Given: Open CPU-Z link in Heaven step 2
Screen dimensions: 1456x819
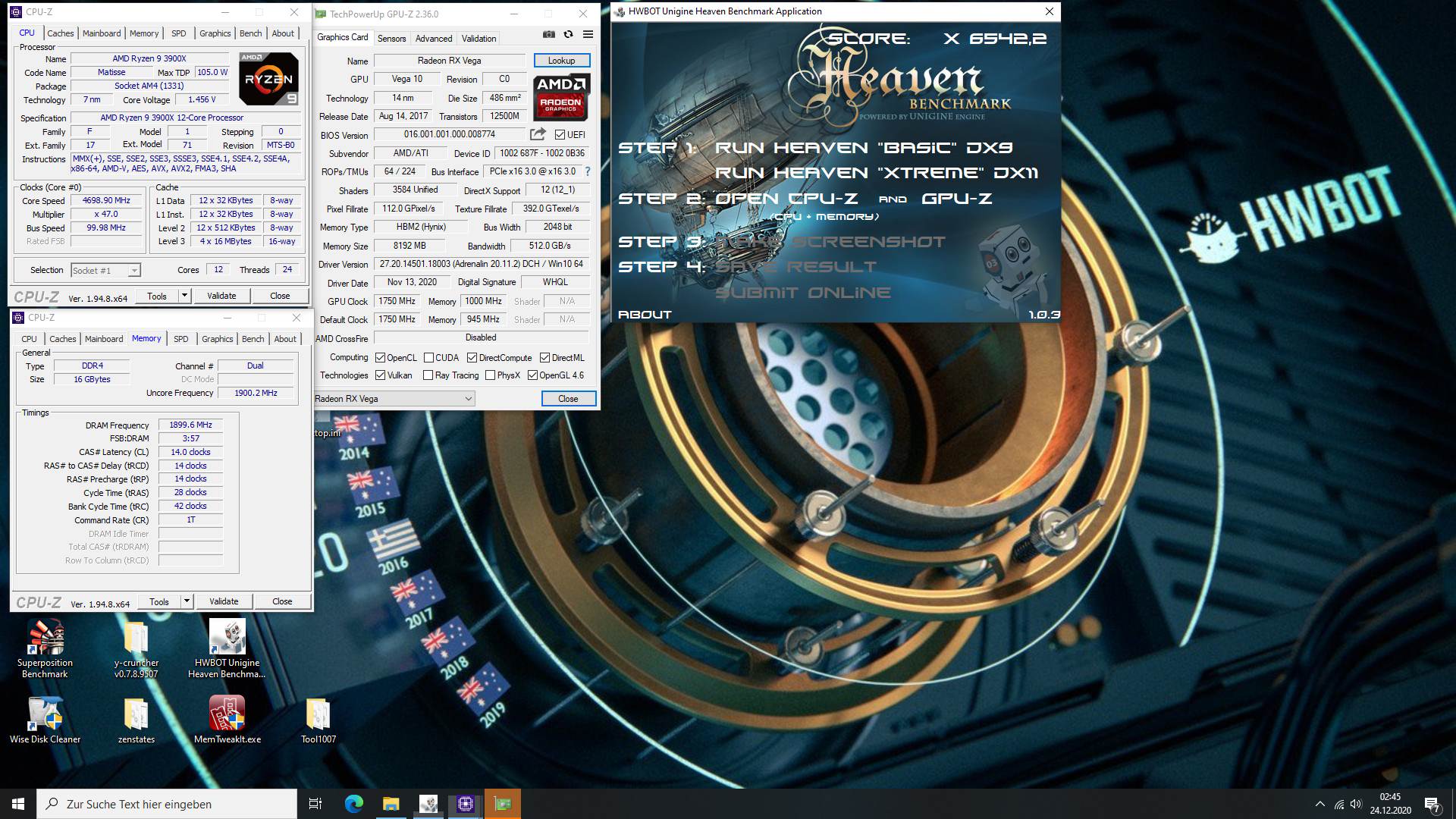Looking at the screenshot, I should pyautogui.click(x=786, y=199).
